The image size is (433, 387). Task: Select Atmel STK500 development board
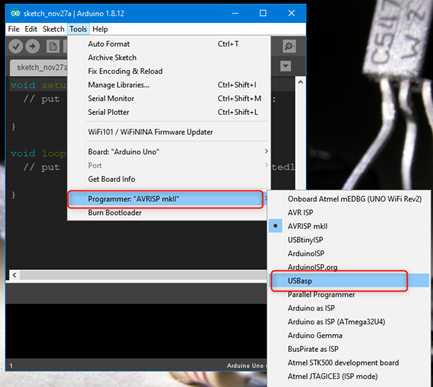click(x=348, y=363)
